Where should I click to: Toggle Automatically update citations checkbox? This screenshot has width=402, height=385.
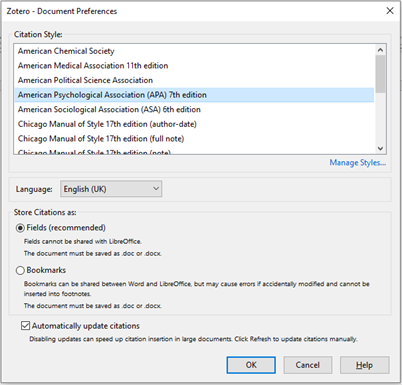coord(25,326)
